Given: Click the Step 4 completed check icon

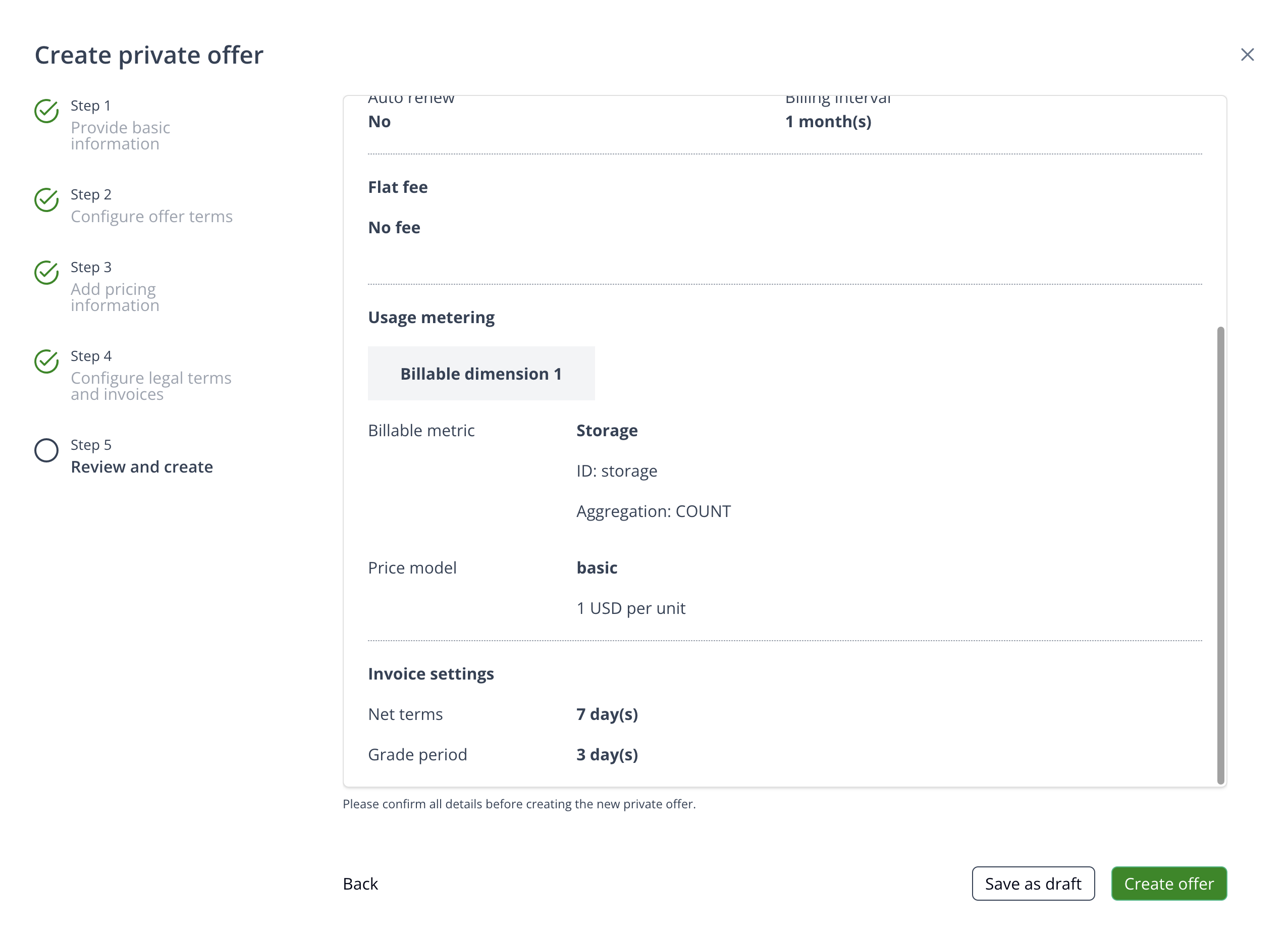Looking at the screenshot, I should (46, 361).
